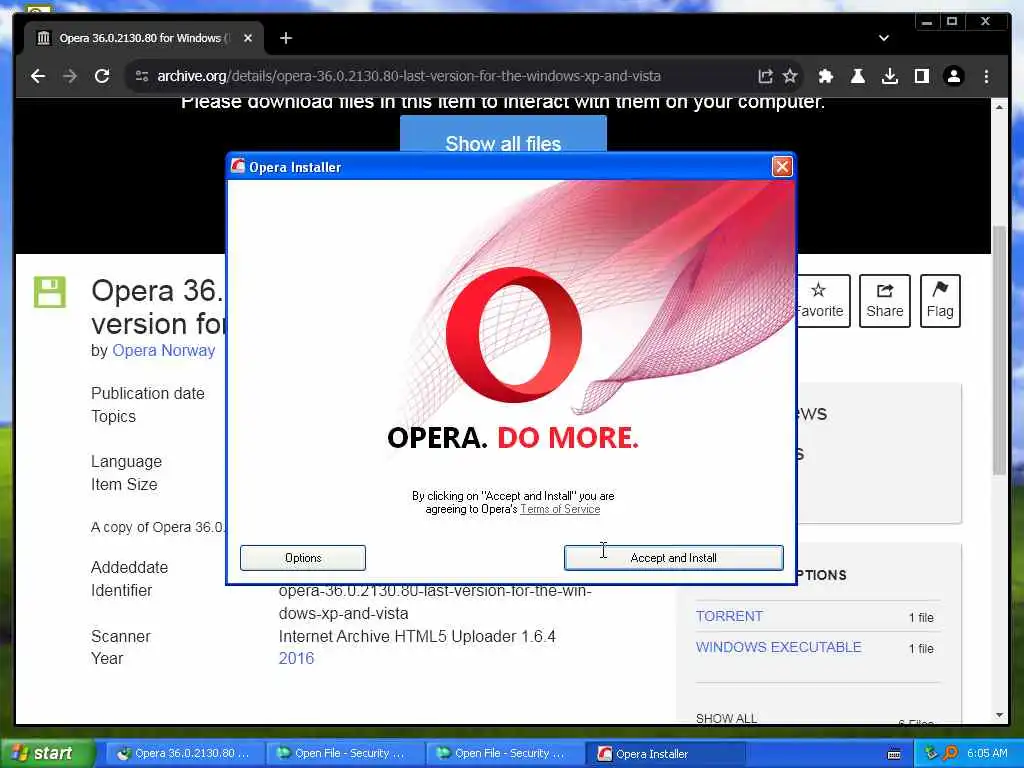The width and height of the screenshot is (1024, 768).
Task: Switch to Opera Installer taskbar item
Action: (665, 753)
